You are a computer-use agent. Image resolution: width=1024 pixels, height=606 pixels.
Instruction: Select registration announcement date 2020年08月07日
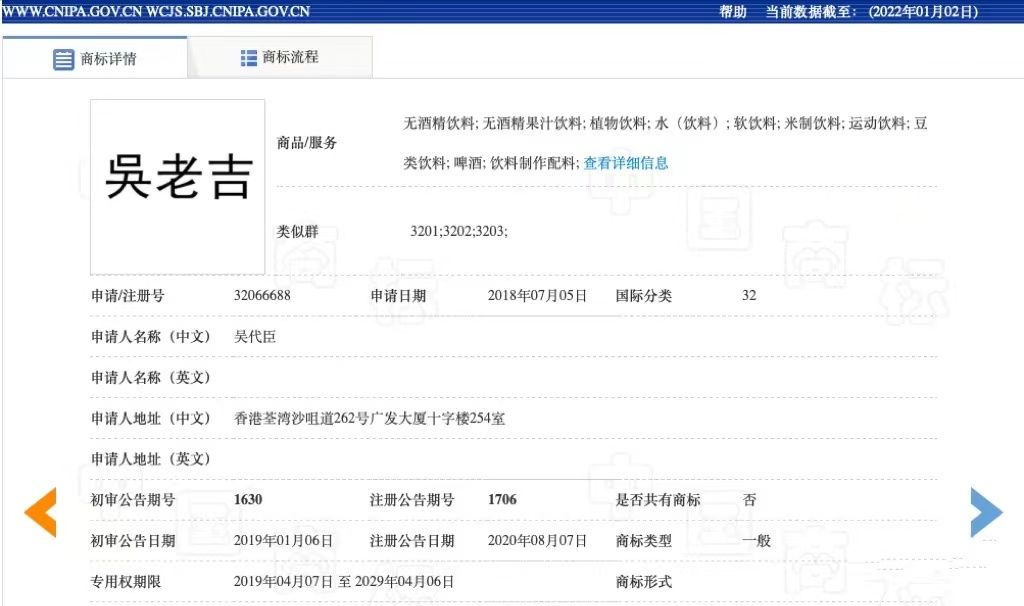tap(537, 541)
